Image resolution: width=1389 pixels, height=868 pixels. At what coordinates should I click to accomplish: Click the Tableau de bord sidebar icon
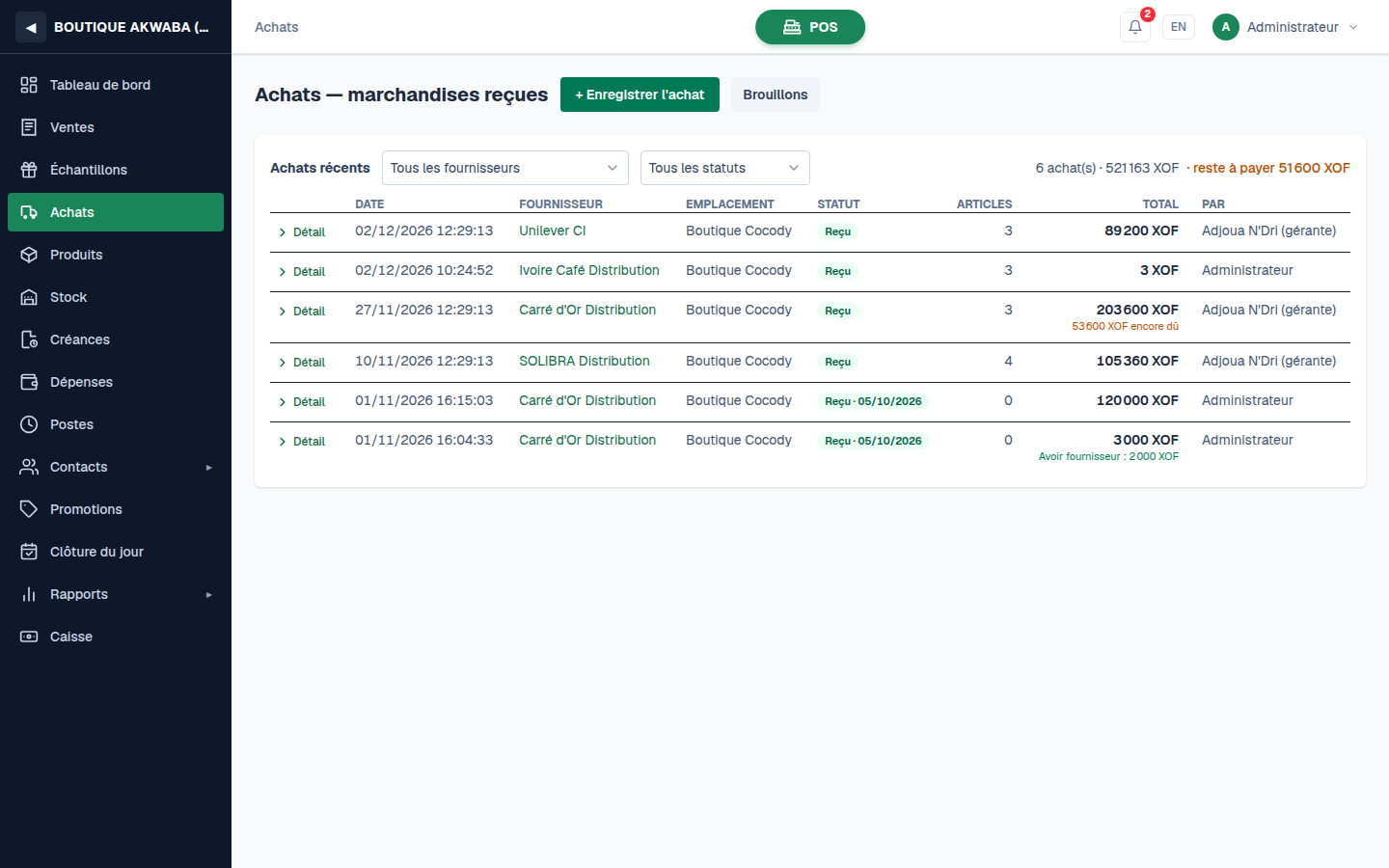tap(29, 85)
